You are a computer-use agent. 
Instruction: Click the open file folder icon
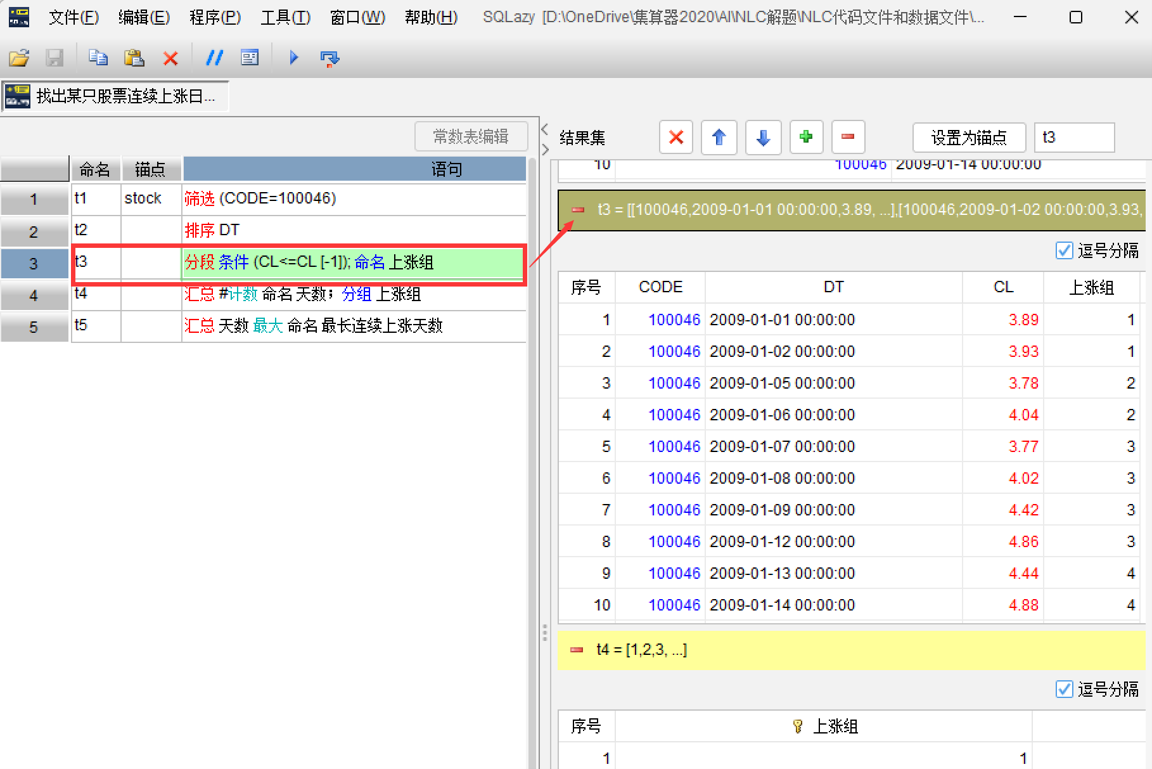click(x=19, y=57)
